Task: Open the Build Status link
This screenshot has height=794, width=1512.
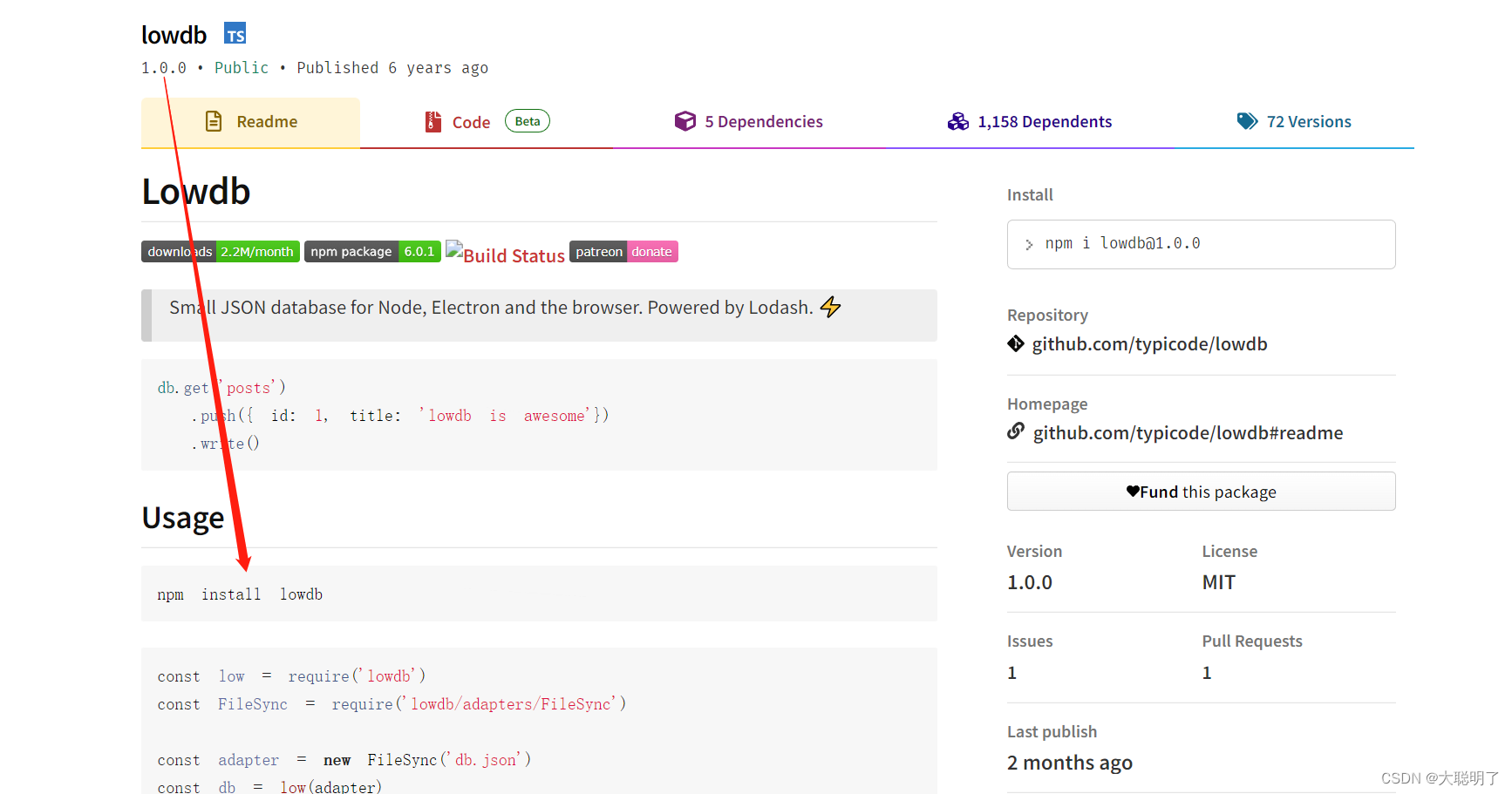Action: click(x=505, y=254)
